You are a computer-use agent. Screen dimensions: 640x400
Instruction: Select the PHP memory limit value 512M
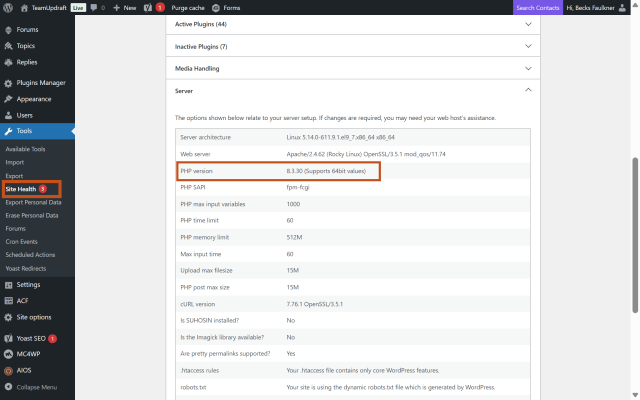coord(294,237)
